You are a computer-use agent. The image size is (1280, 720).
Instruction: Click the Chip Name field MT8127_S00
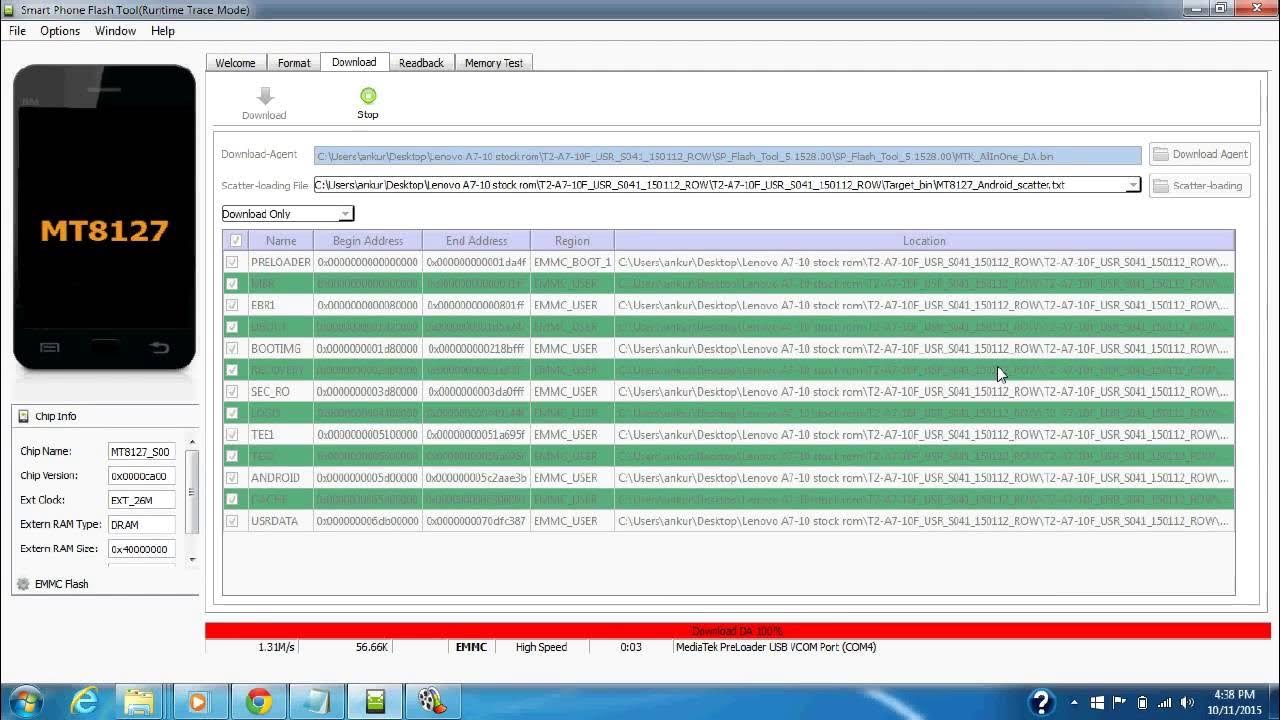[141, 452]
